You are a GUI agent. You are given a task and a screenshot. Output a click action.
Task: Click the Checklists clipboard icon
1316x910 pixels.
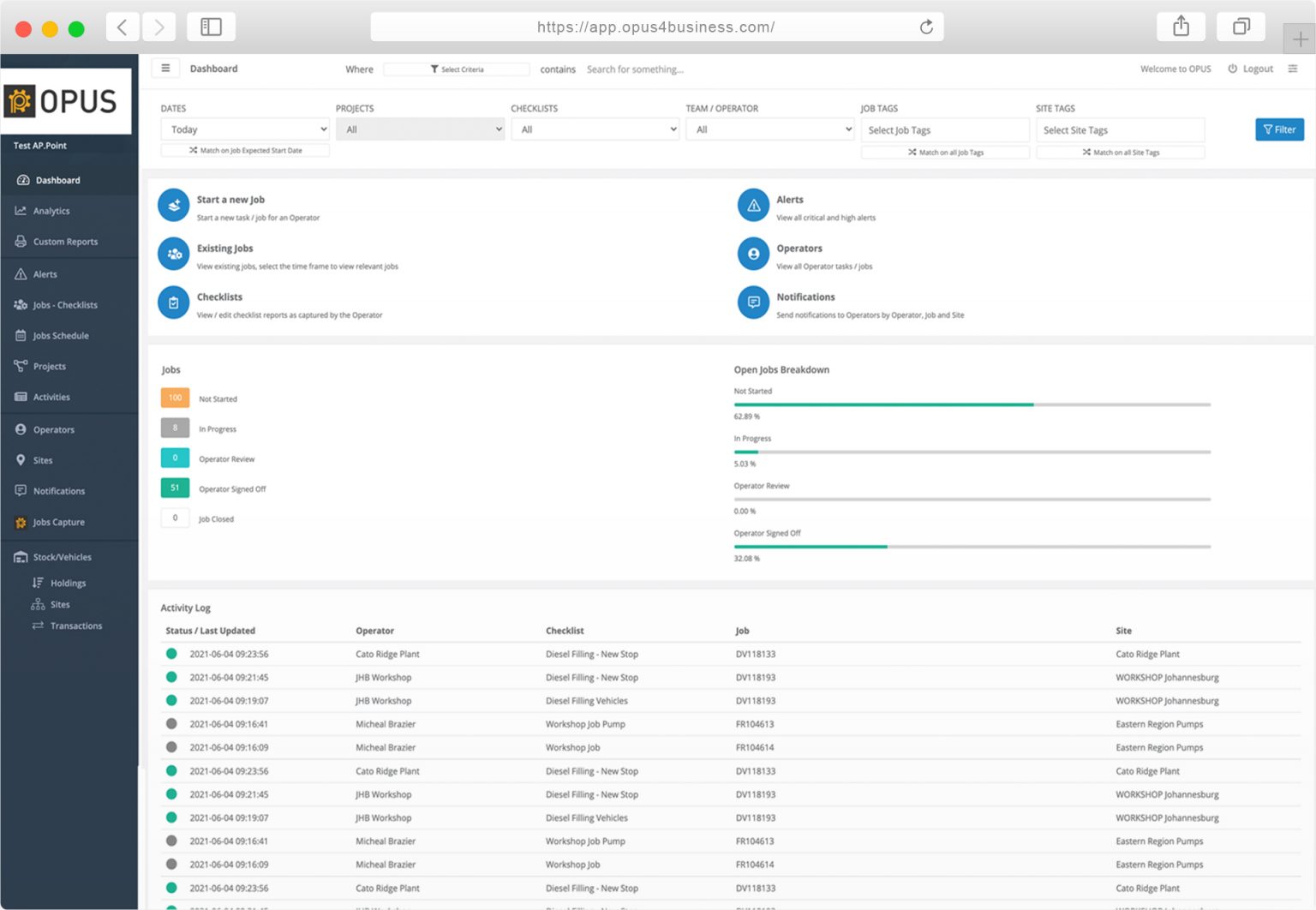[x=174, y=302]
